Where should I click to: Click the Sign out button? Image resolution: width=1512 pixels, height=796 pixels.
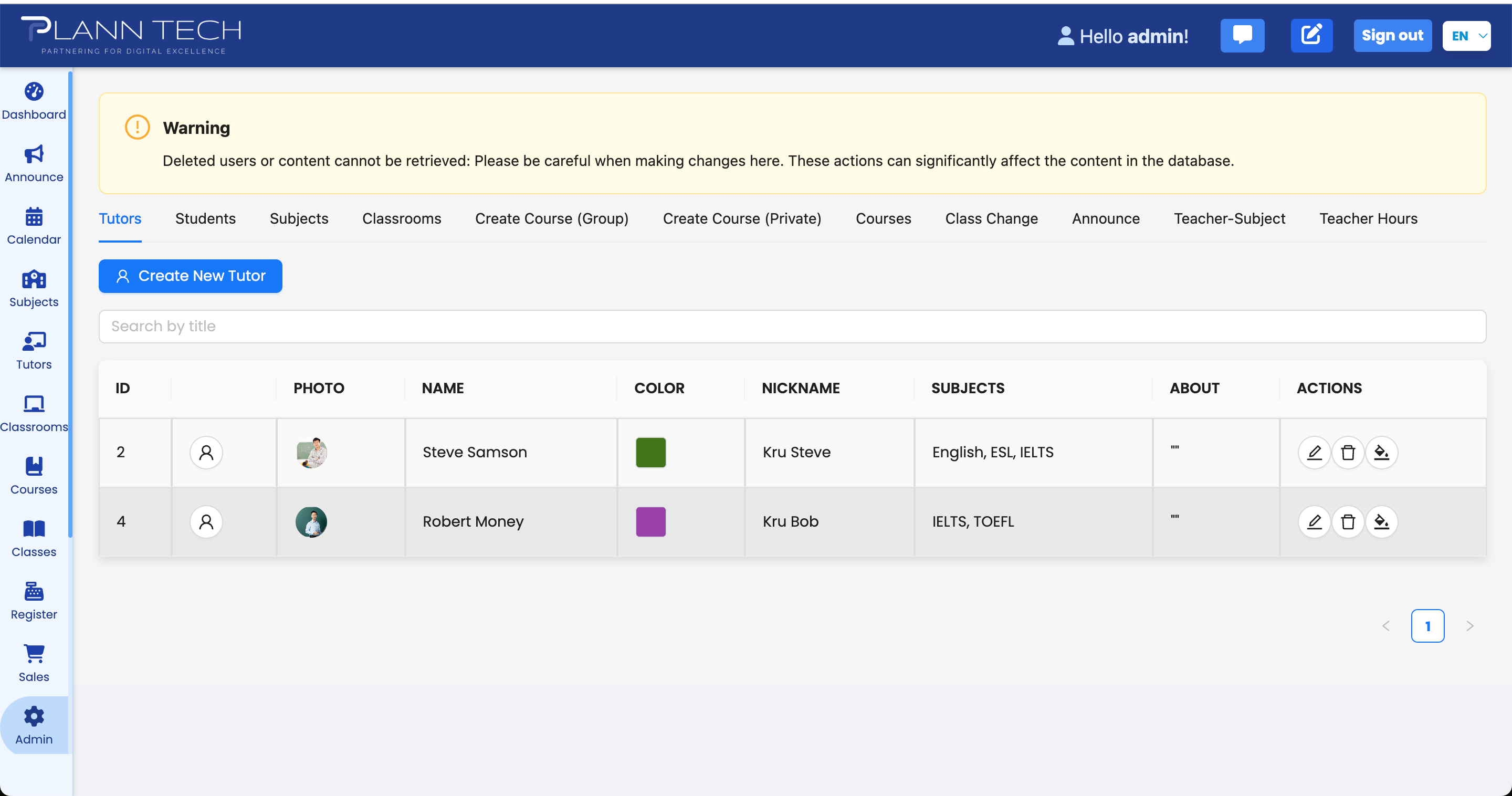click(1392, 35)
